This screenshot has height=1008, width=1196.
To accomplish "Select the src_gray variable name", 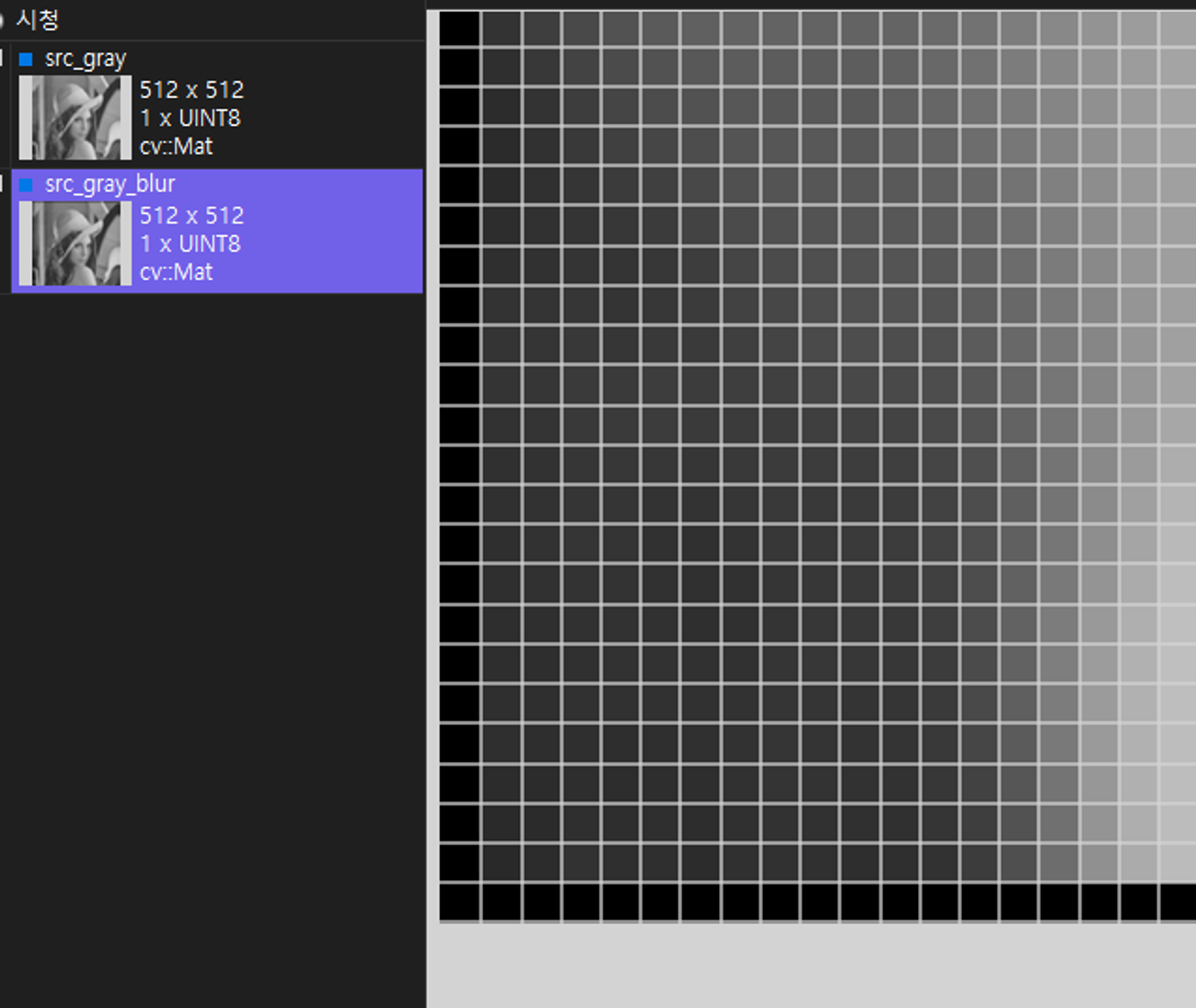I will point(85,59).
